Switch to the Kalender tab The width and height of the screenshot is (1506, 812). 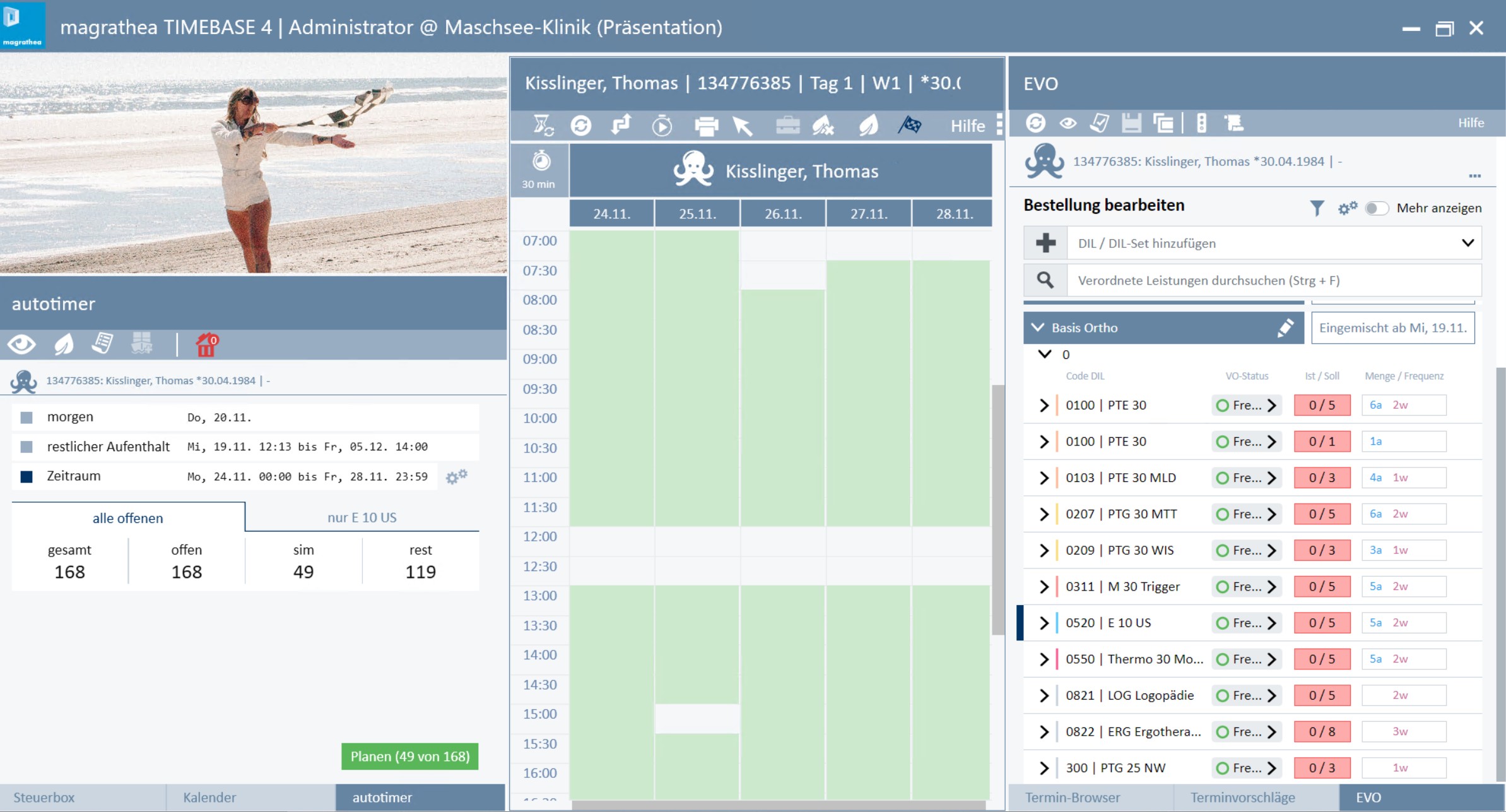(209, 797)
